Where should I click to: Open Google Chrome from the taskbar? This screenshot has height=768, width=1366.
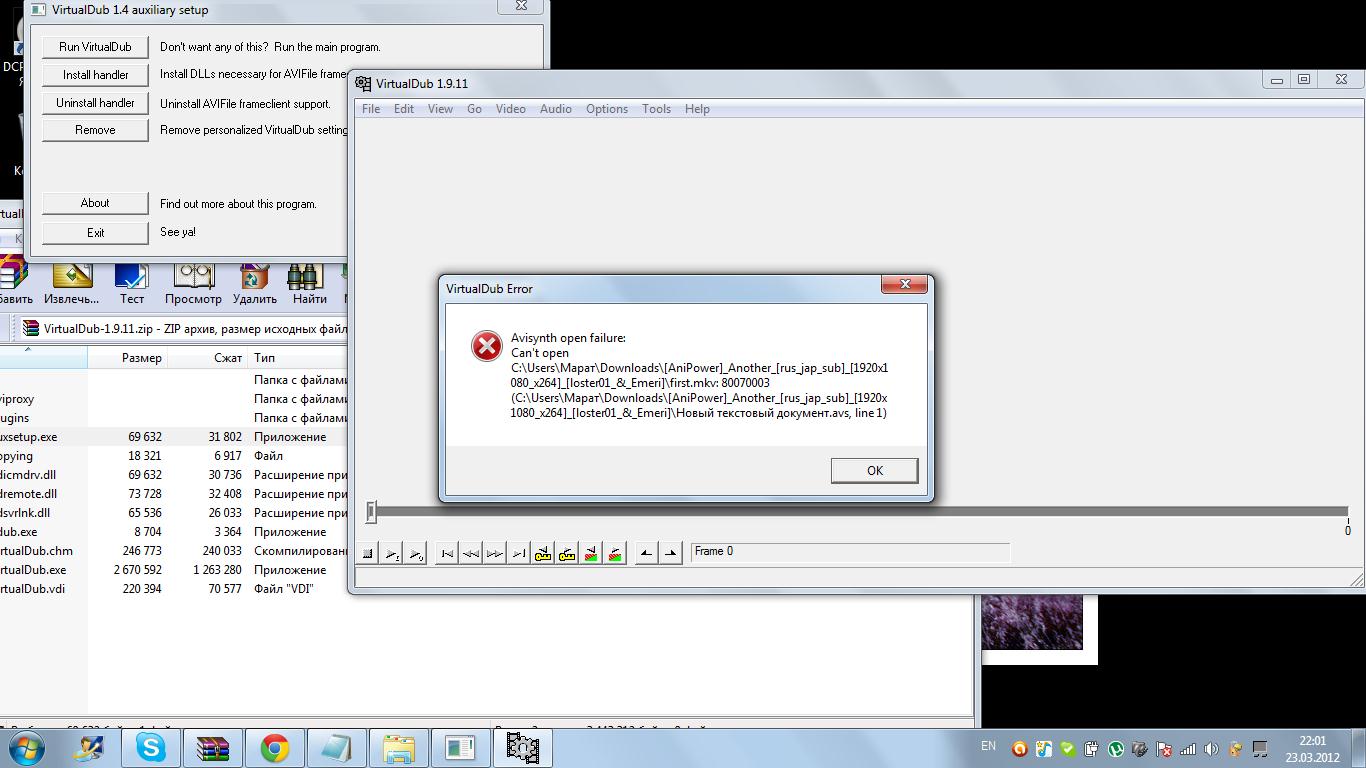coord(275,747)
